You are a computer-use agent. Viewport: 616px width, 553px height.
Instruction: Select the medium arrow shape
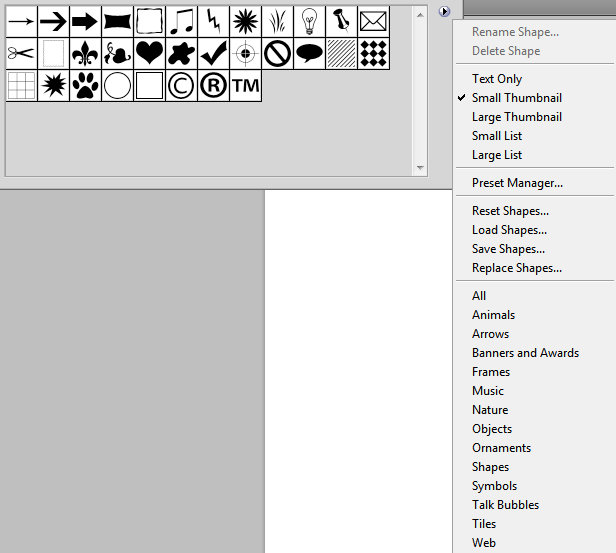[53, 22]
